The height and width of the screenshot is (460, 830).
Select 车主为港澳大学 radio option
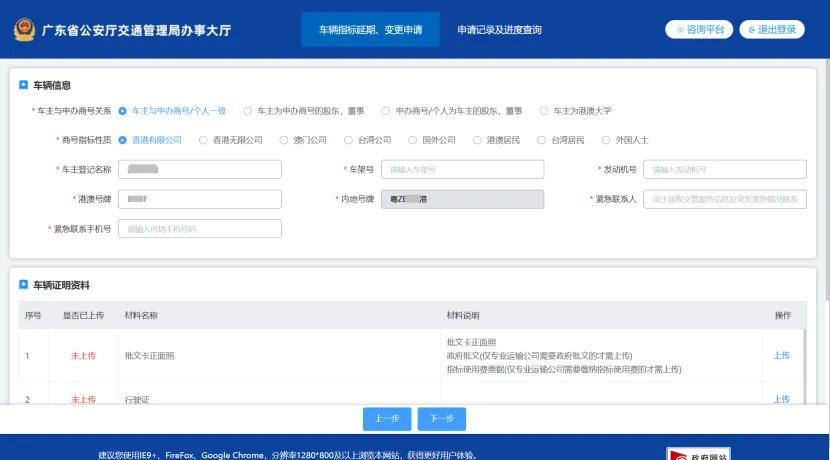click(x=544, y=111)
